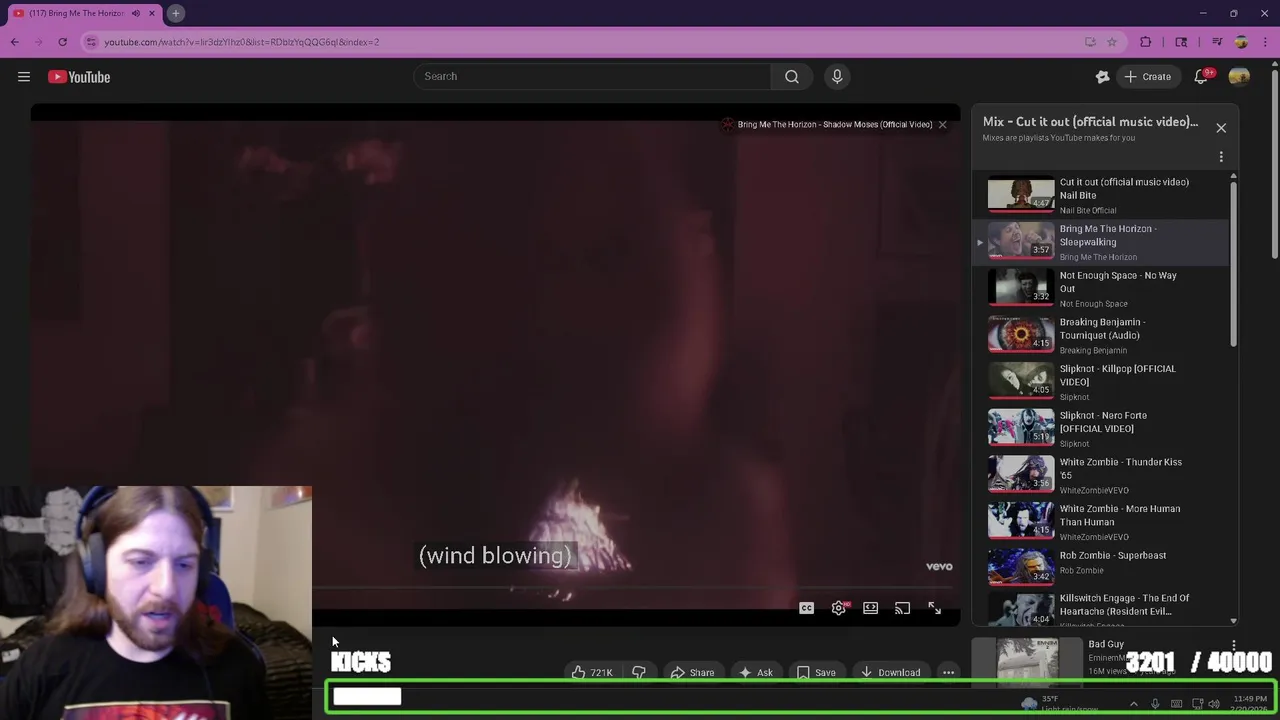Click the playlist scroll-down arrow
Screen dimensions: 1280x720
point(1233,621)
